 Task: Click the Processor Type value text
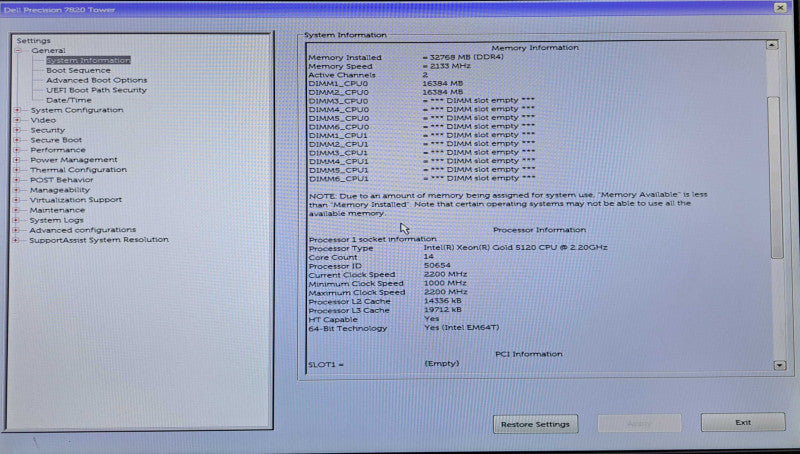pos(515,247)
